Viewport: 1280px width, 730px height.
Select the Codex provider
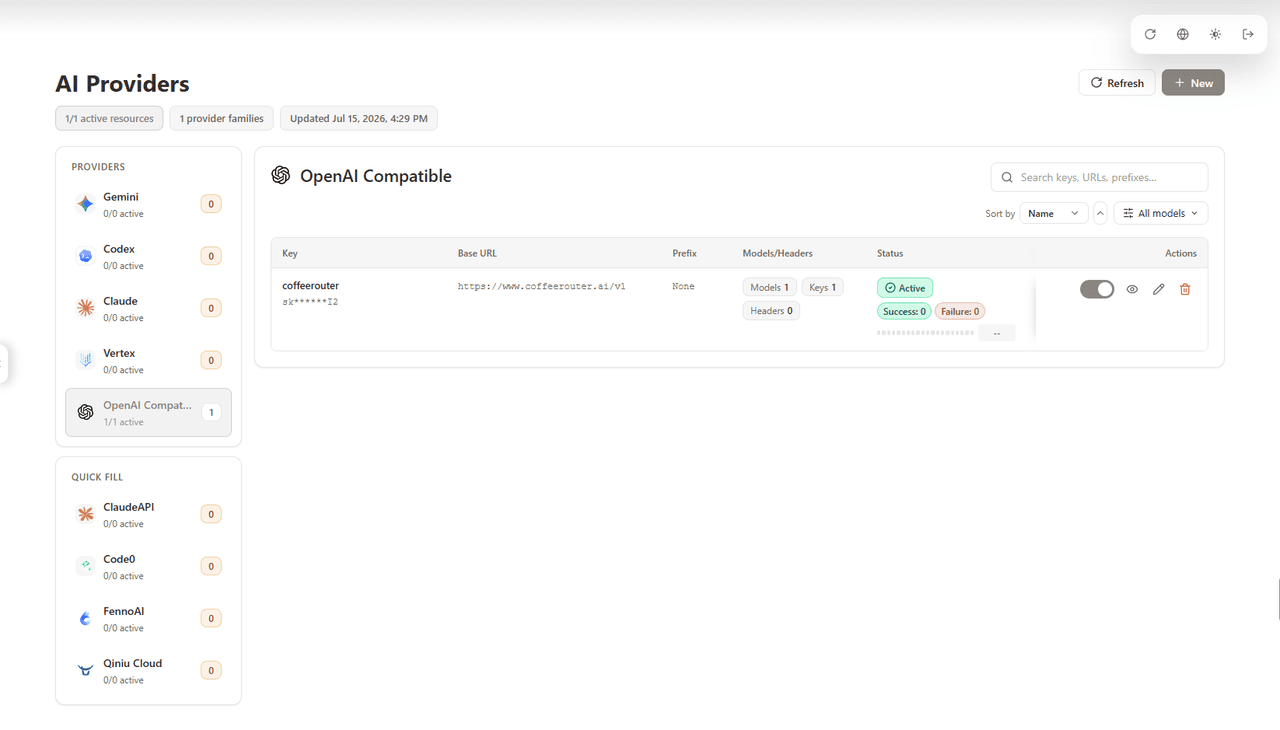[148, 256]
